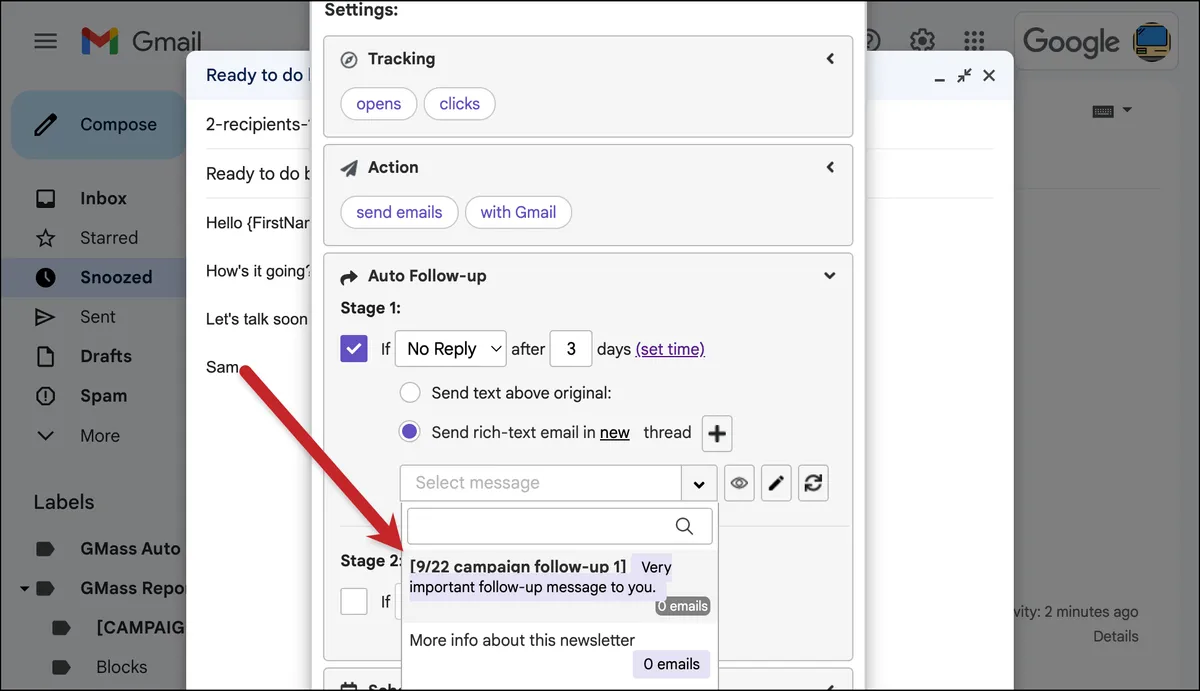
Task: Select the Send text above original radio button
Action: pyautogui.click(x=409, y=392)
